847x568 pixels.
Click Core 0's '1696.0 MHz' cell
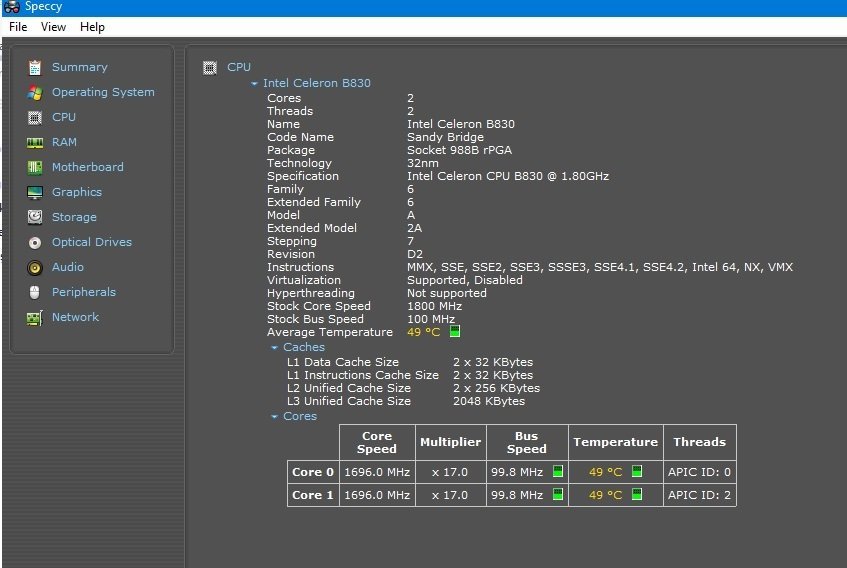[x=377, y=472]
